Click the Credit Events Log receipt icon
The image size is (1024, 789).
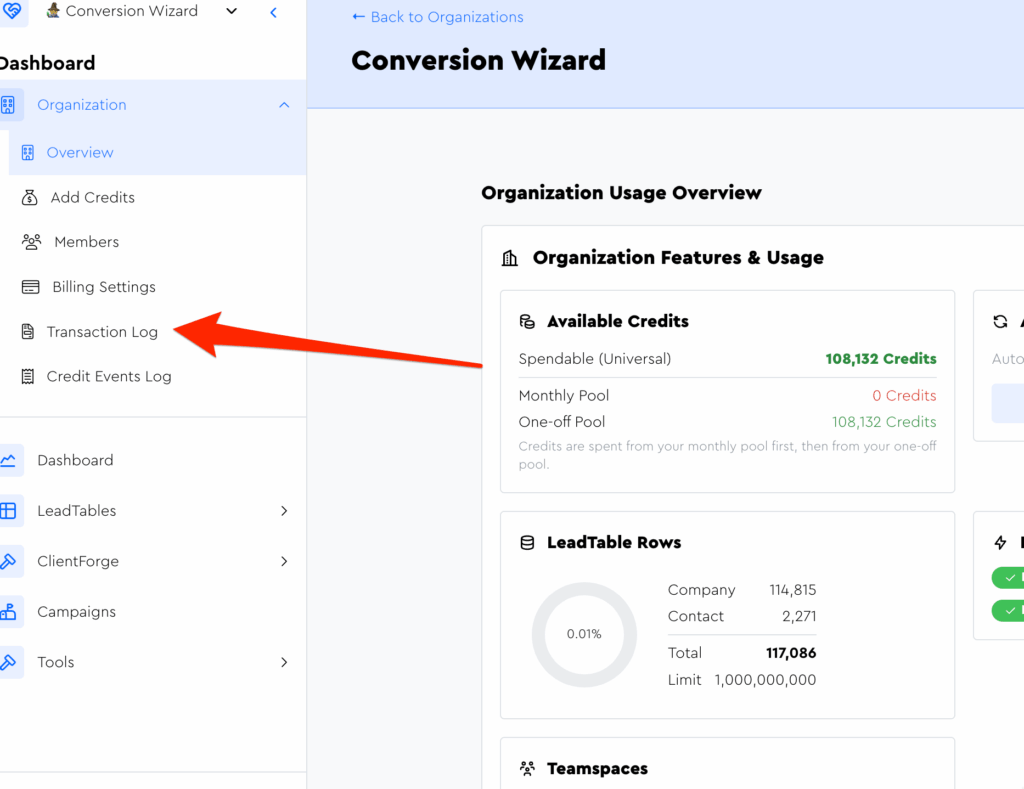click(x=28, y=377)
